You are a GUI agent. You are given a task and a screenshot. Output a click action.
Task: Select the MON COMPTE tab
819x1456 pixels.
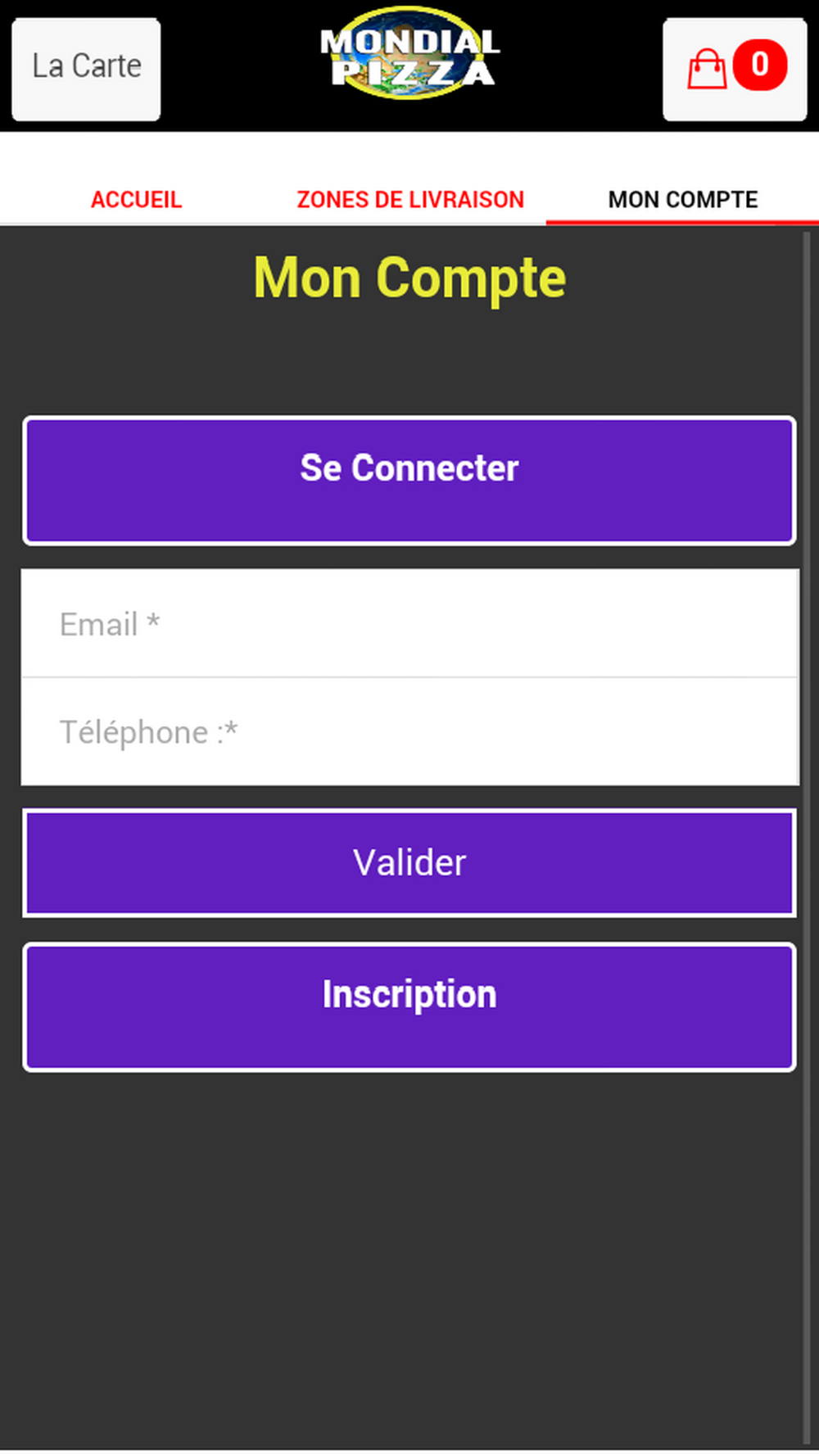pyautogui.click(x=683, y=200)
